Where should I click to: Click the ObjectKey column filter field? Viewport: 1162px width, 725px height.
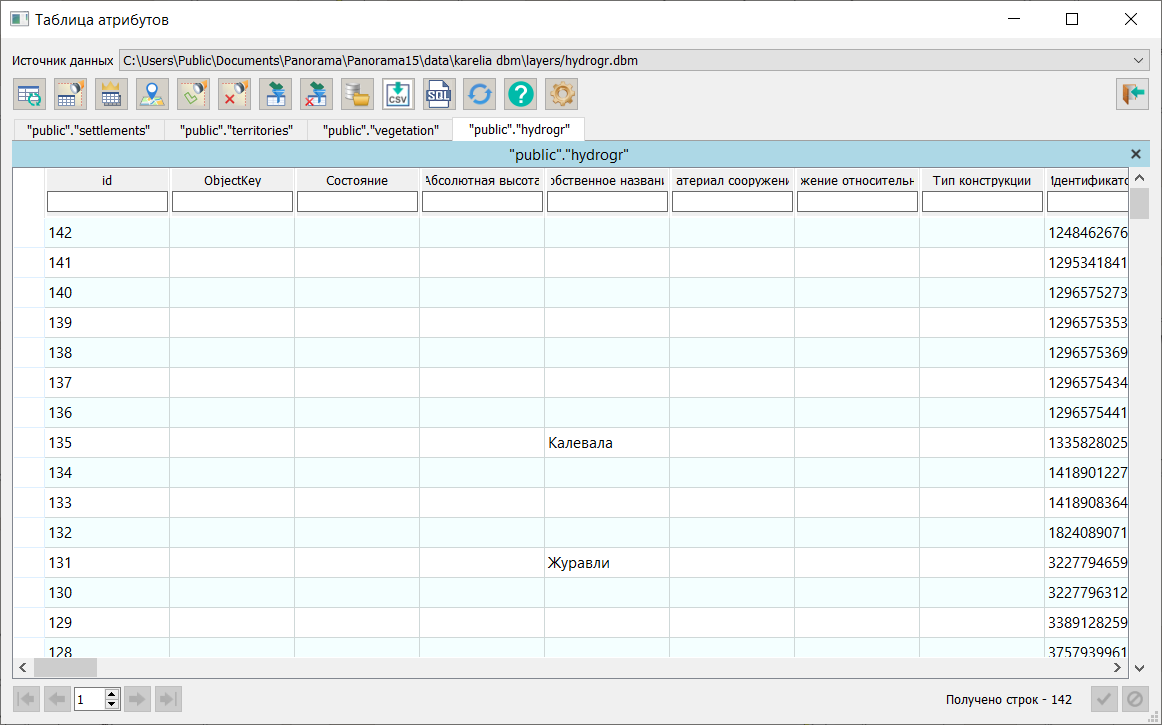point(232,202)
